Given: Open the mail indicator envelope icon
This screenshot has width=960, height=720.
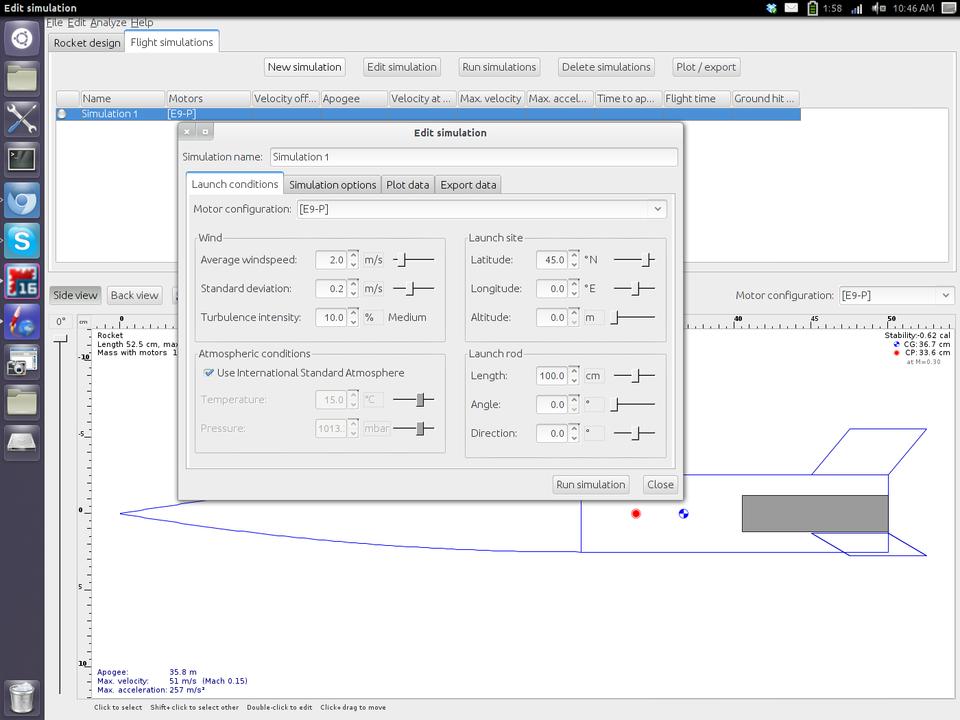Looking at the screenshot, I should [791, 8].
